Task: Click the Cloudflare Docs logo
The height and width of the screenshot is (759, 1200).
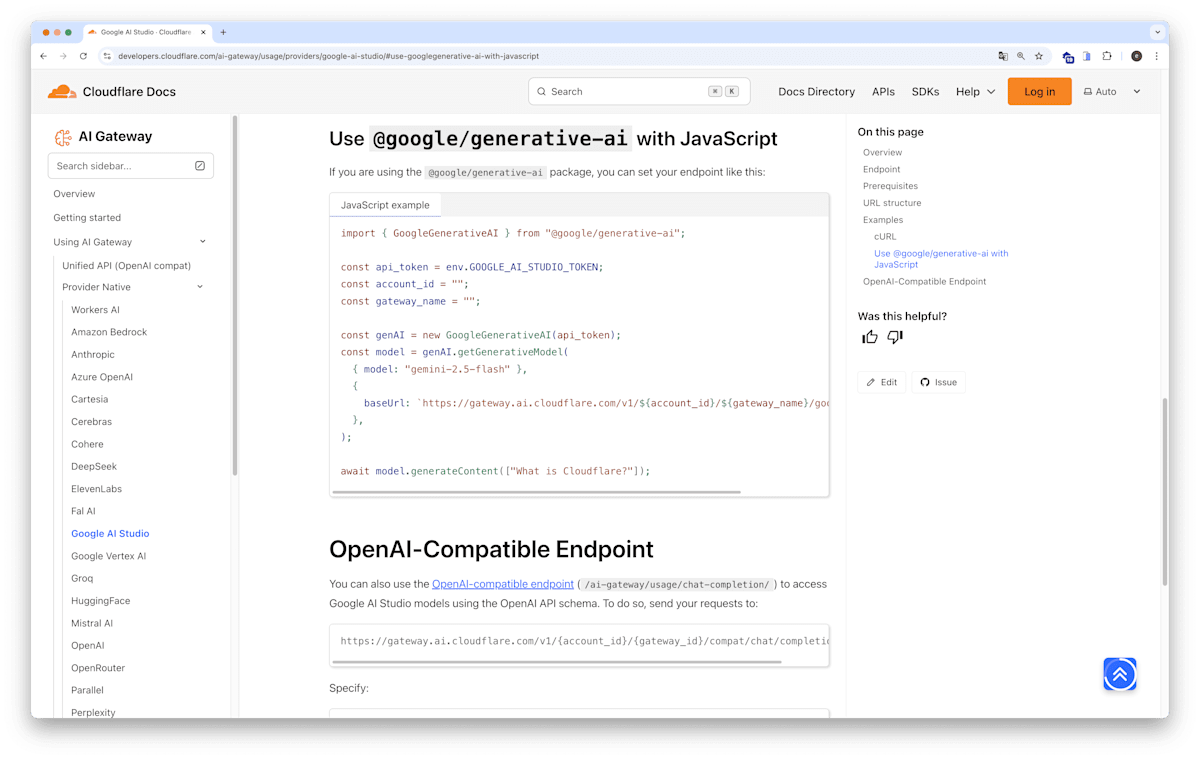Action: [x=112, y=91]
